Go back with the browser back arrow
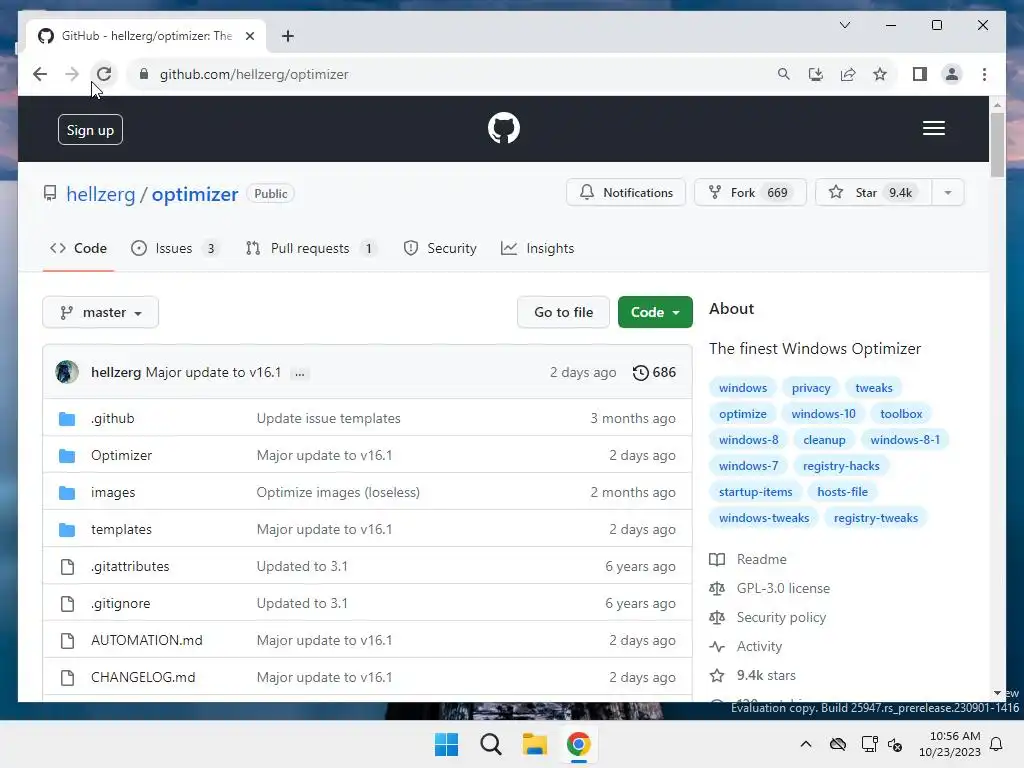The image size is (1024, 768). tap(40, 74)
